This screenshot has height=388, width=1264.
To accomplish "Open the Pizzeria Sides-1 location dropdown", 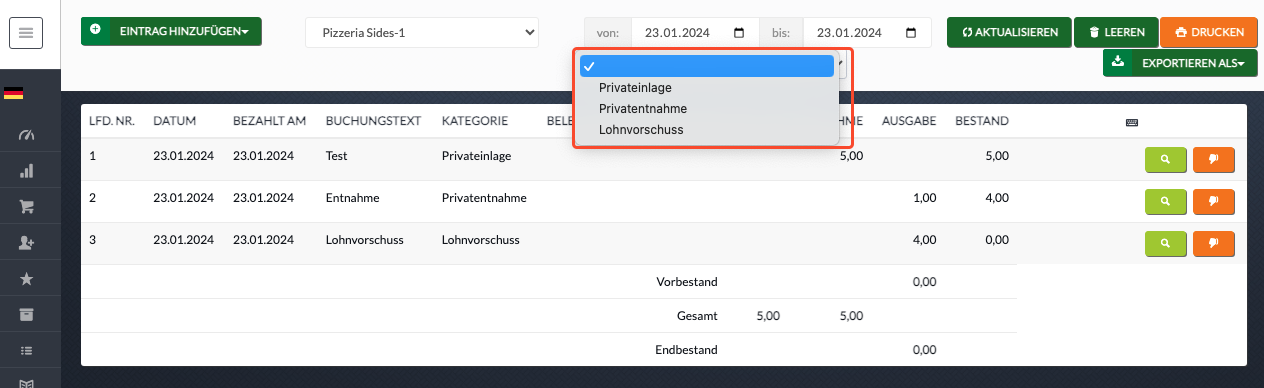I will tap(421, 32).
